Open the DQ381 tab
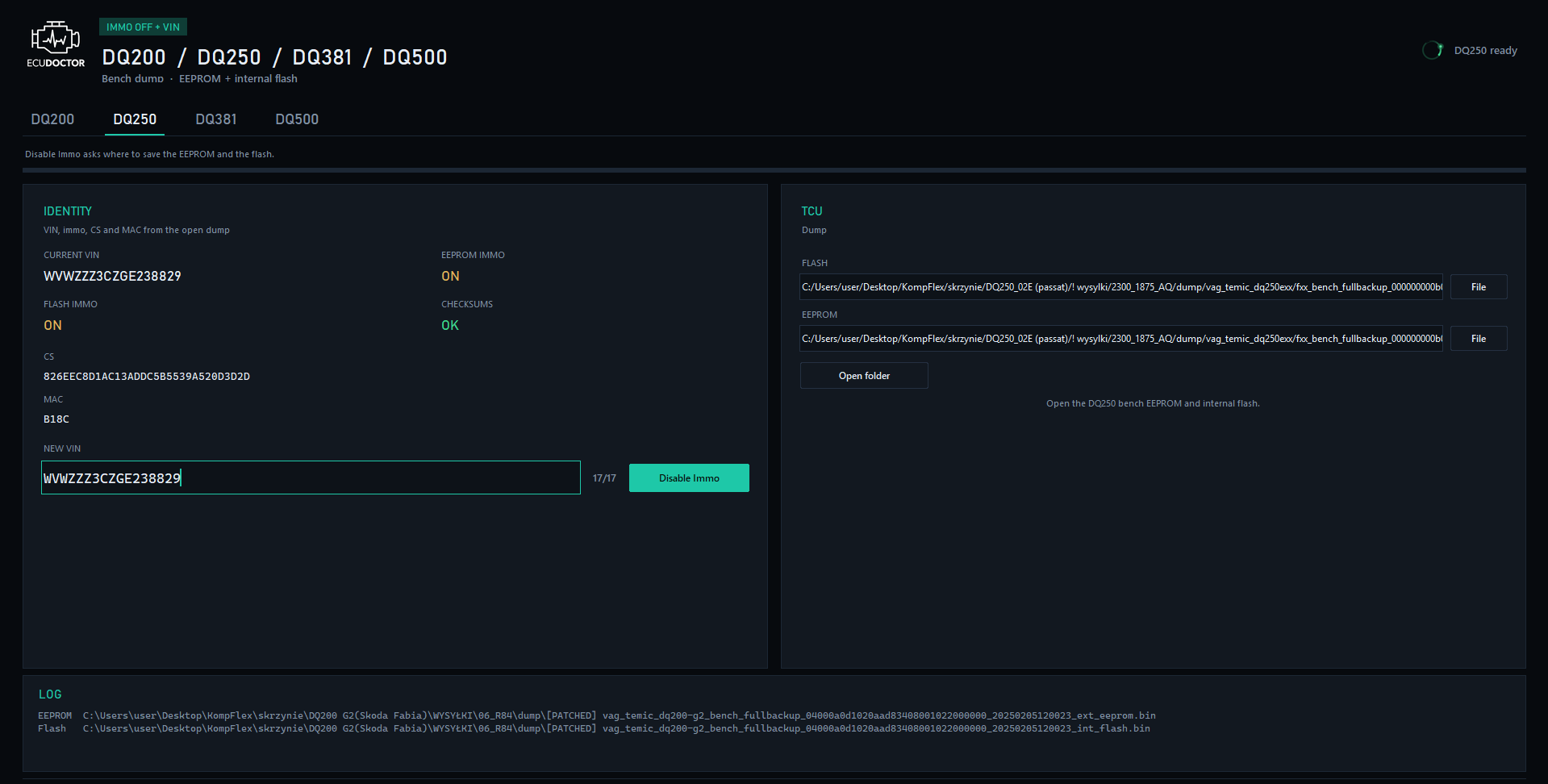The image size is (1548, 784). [216, 119]
